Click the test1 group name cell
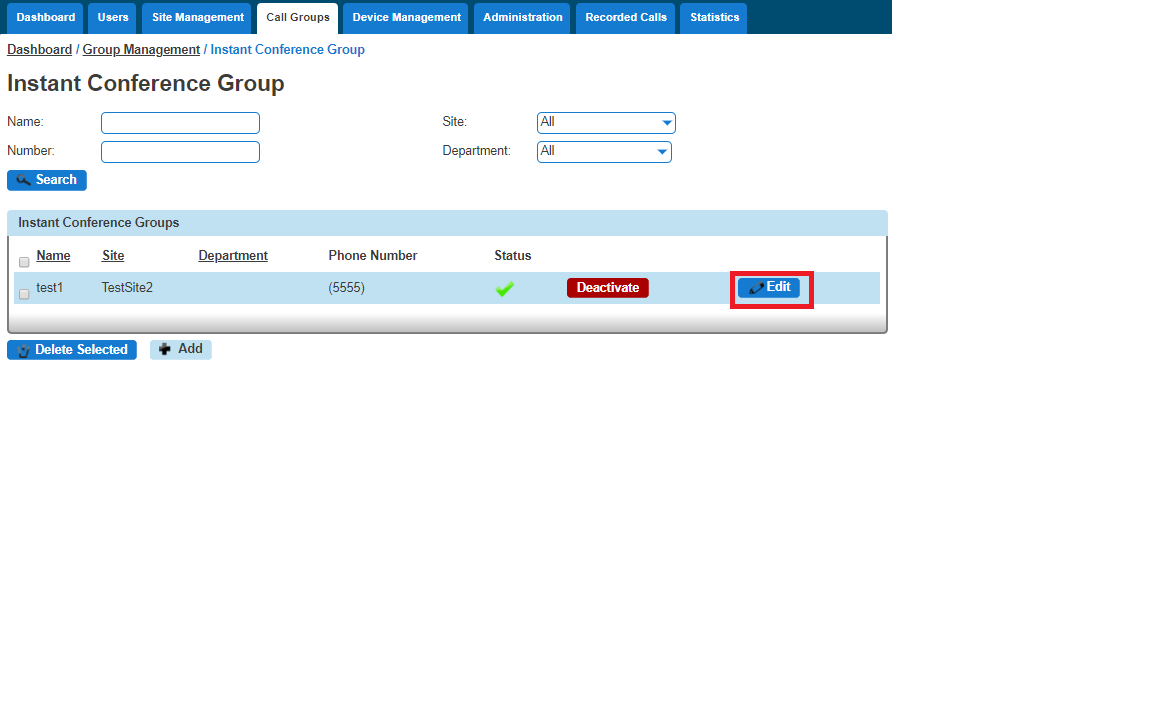 [49, 287]
